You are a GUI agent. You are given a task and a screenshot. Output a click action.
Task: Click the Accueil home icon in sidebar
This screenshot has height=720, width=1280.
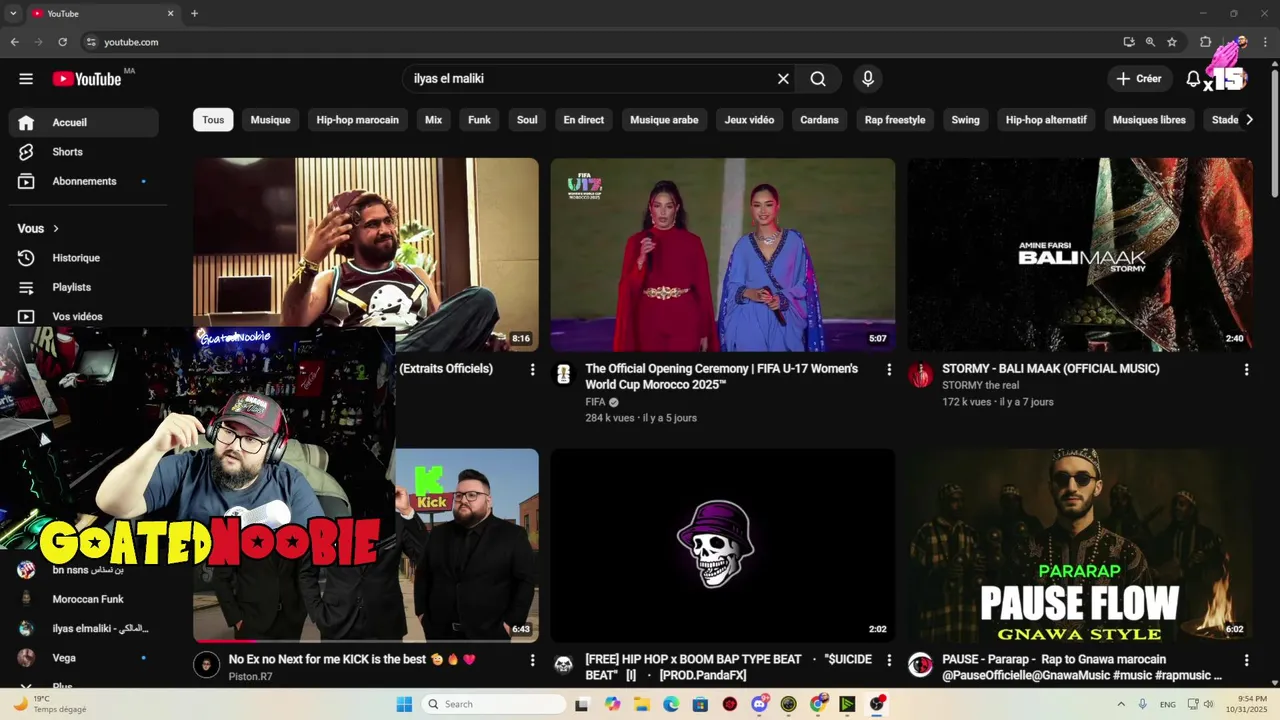coord(26,122)
